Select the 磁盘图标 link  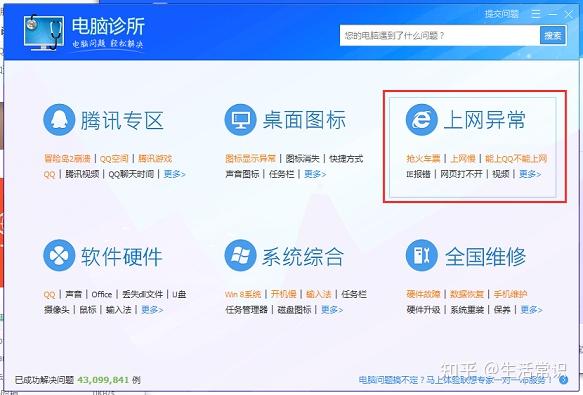294,309
